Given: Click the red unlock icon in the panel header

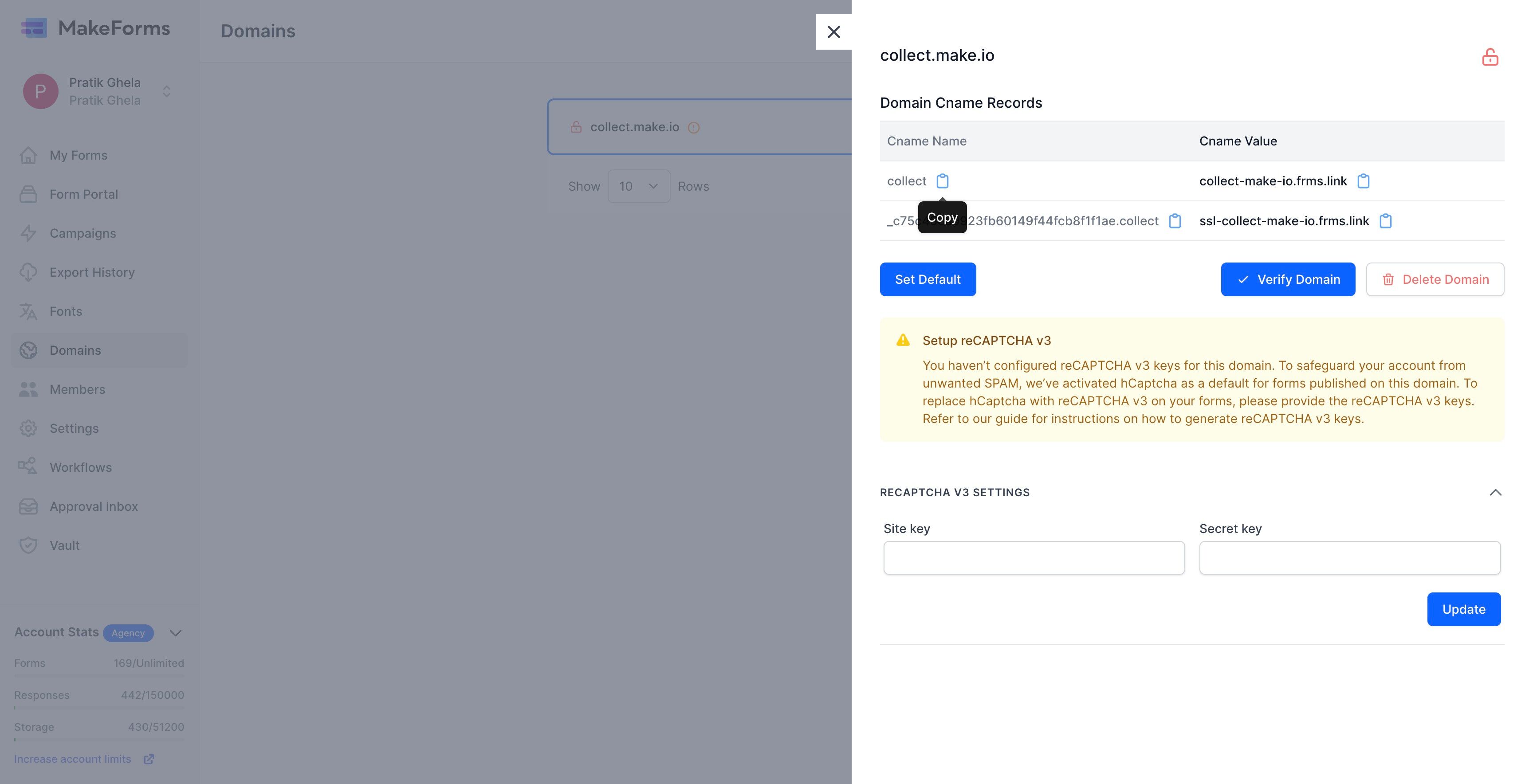Looking at the screenshot, I should click(x=1490, y=57).
